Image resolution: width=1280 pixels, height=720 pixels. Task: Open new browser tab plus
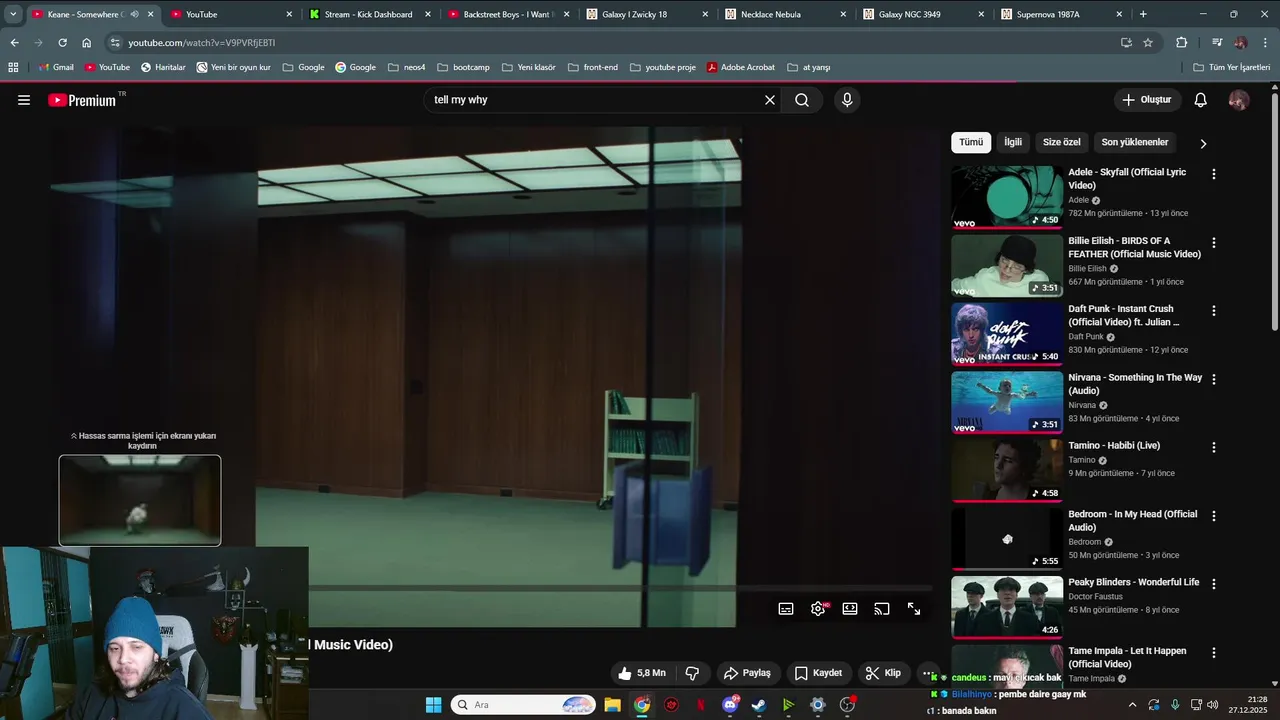point(1143,14)
